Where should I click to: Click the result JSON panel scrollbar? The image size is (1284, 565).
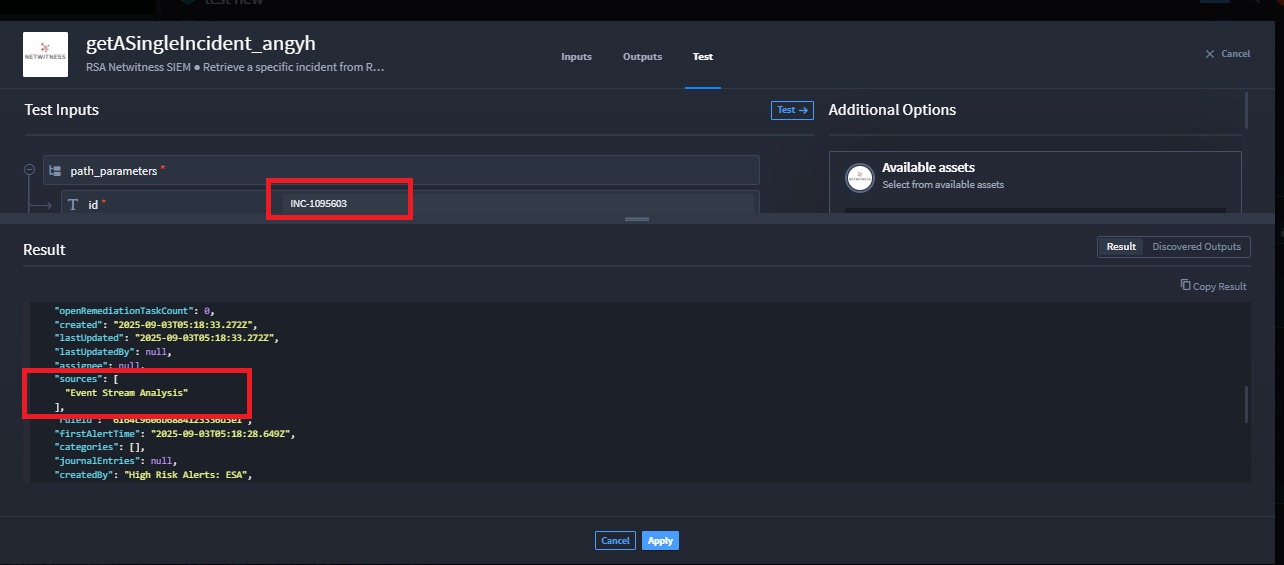(x=1245, y=404)
